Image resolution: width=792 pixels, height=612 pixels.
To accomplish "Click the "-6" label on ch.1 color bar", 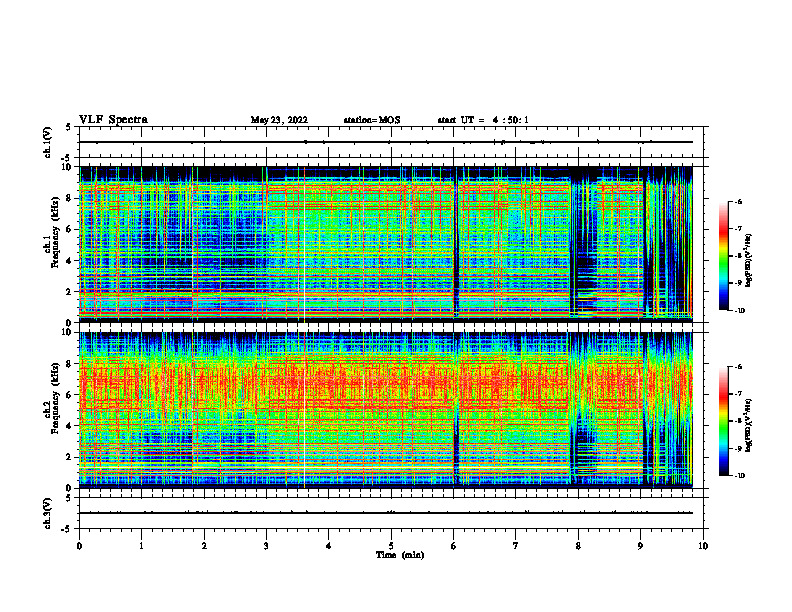I will pos(738,202).
